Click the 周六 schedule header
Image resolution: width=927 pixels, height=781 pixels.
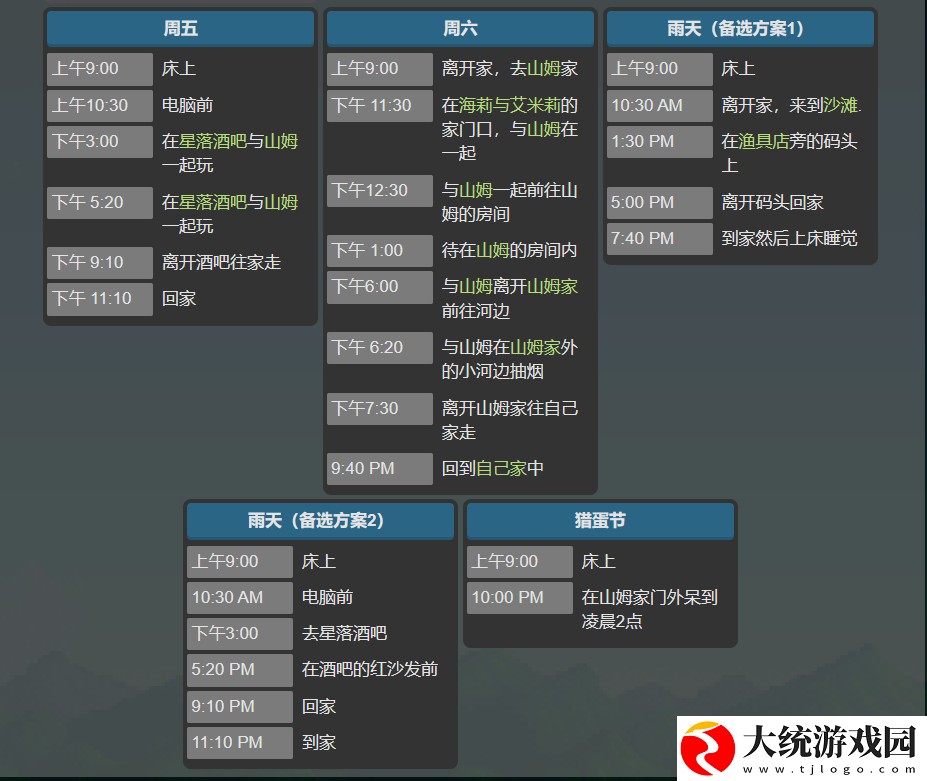click(460, 28)
